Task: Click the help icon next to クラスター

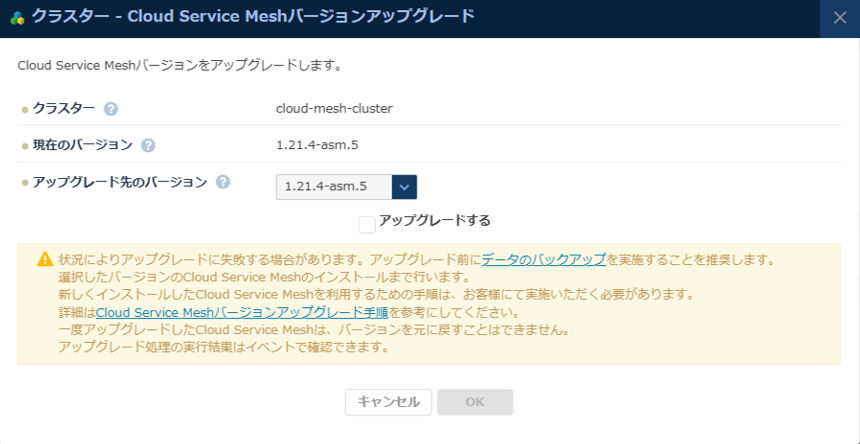Action: pyautogui.click(x=111, y=109)
